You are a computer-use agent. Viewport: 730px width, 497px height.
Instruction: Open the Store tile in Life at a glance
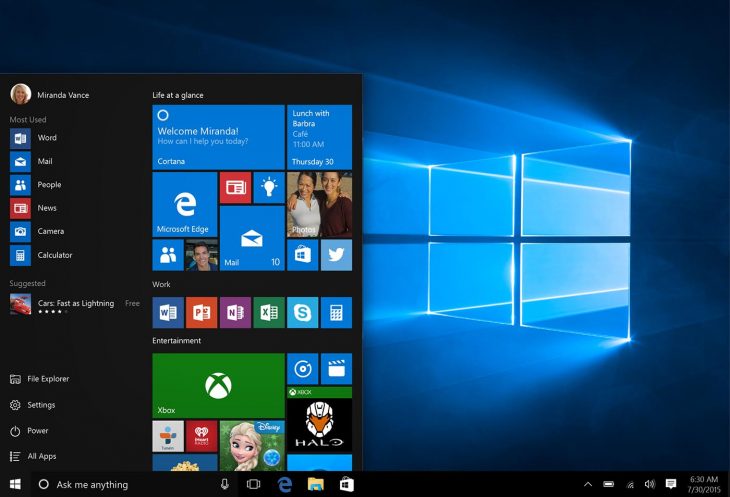303,255
